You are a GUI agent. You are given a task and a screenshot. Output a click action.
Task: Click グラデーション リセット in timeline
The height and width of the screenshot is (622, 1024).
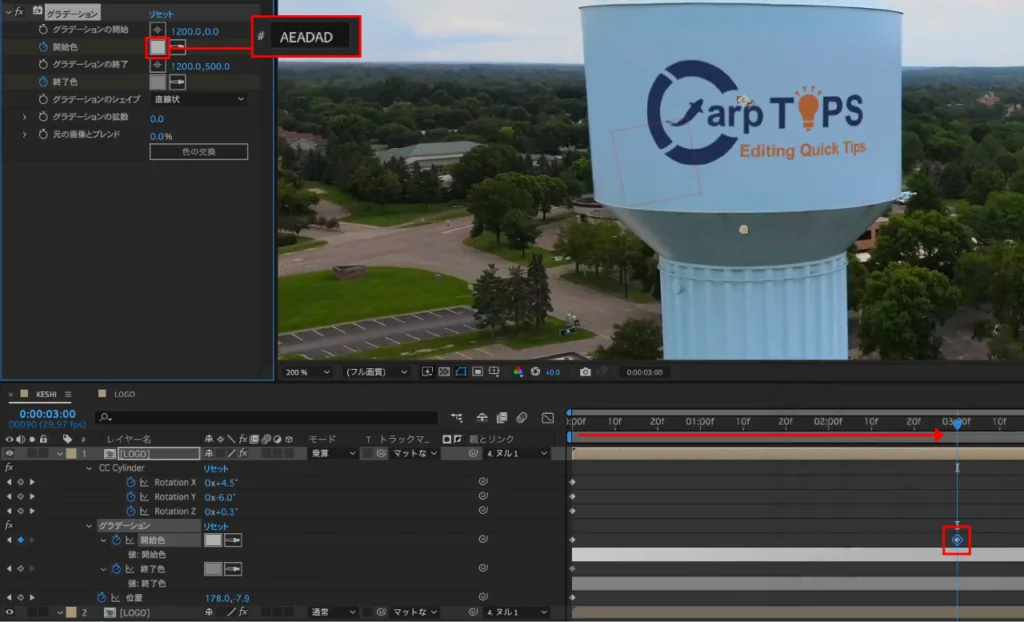[216, 526]
